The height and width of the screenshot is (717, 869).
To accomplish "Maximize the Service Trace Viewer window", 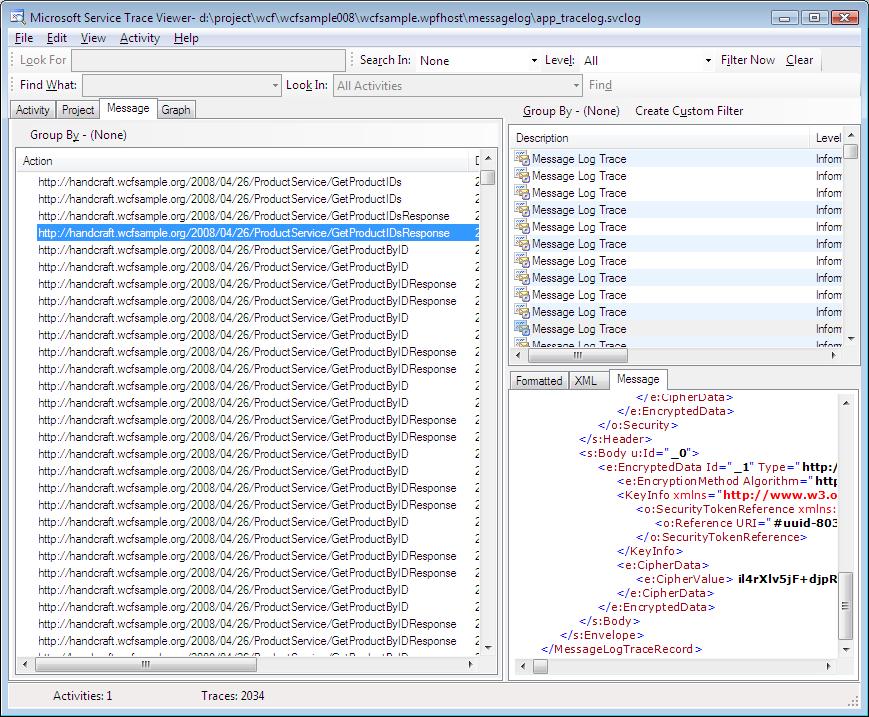I will 814,18.
